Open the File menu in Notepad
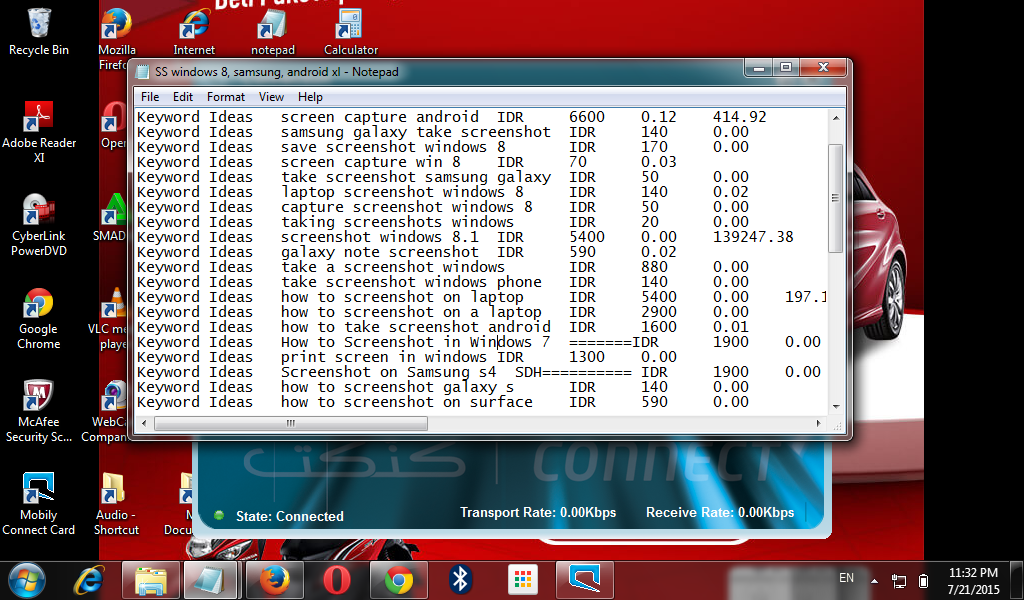This screenshot has width=1024, height=600. coord(150,97)
